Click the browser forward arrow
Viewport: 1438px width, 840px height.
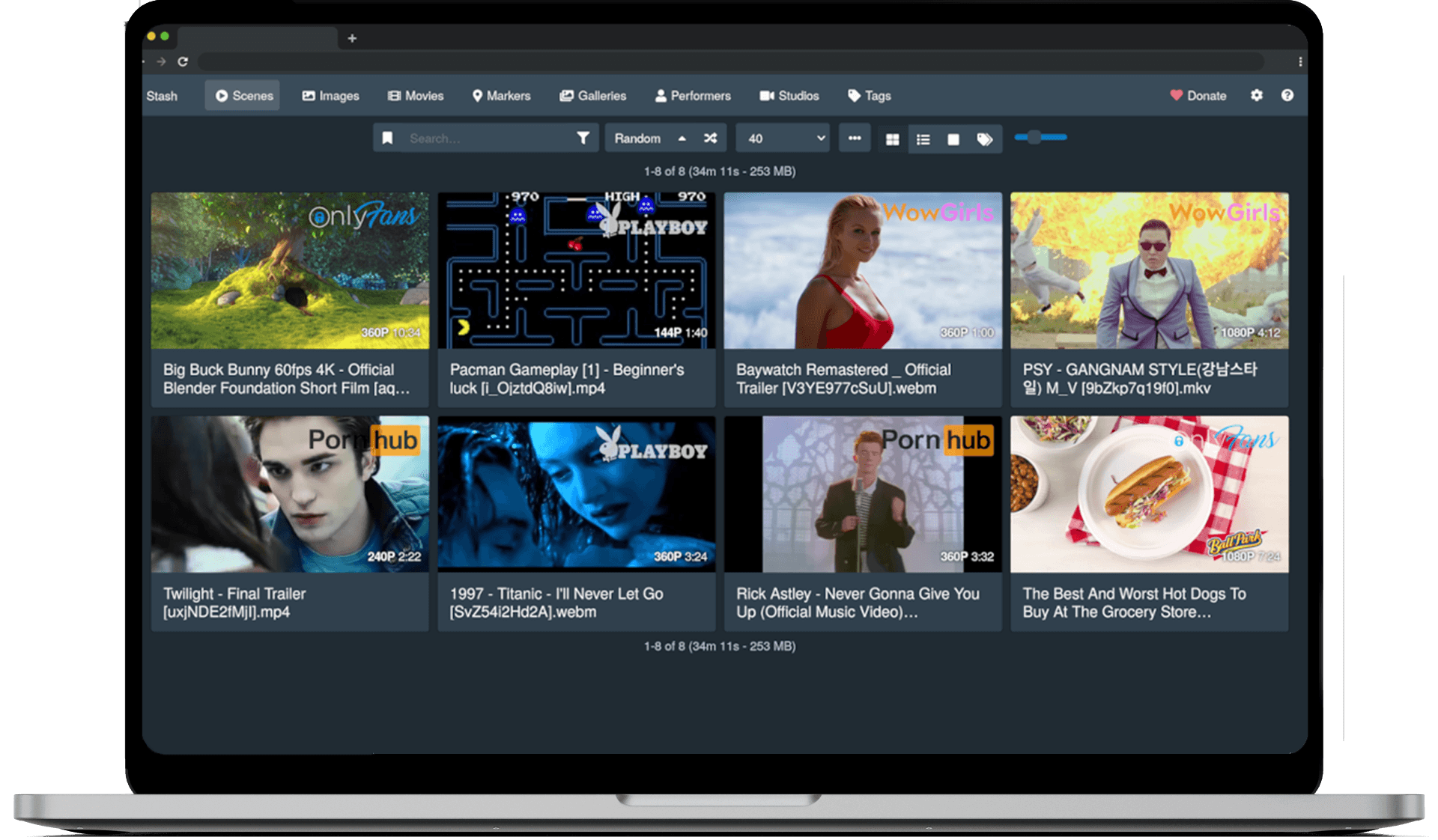point(161,61)
